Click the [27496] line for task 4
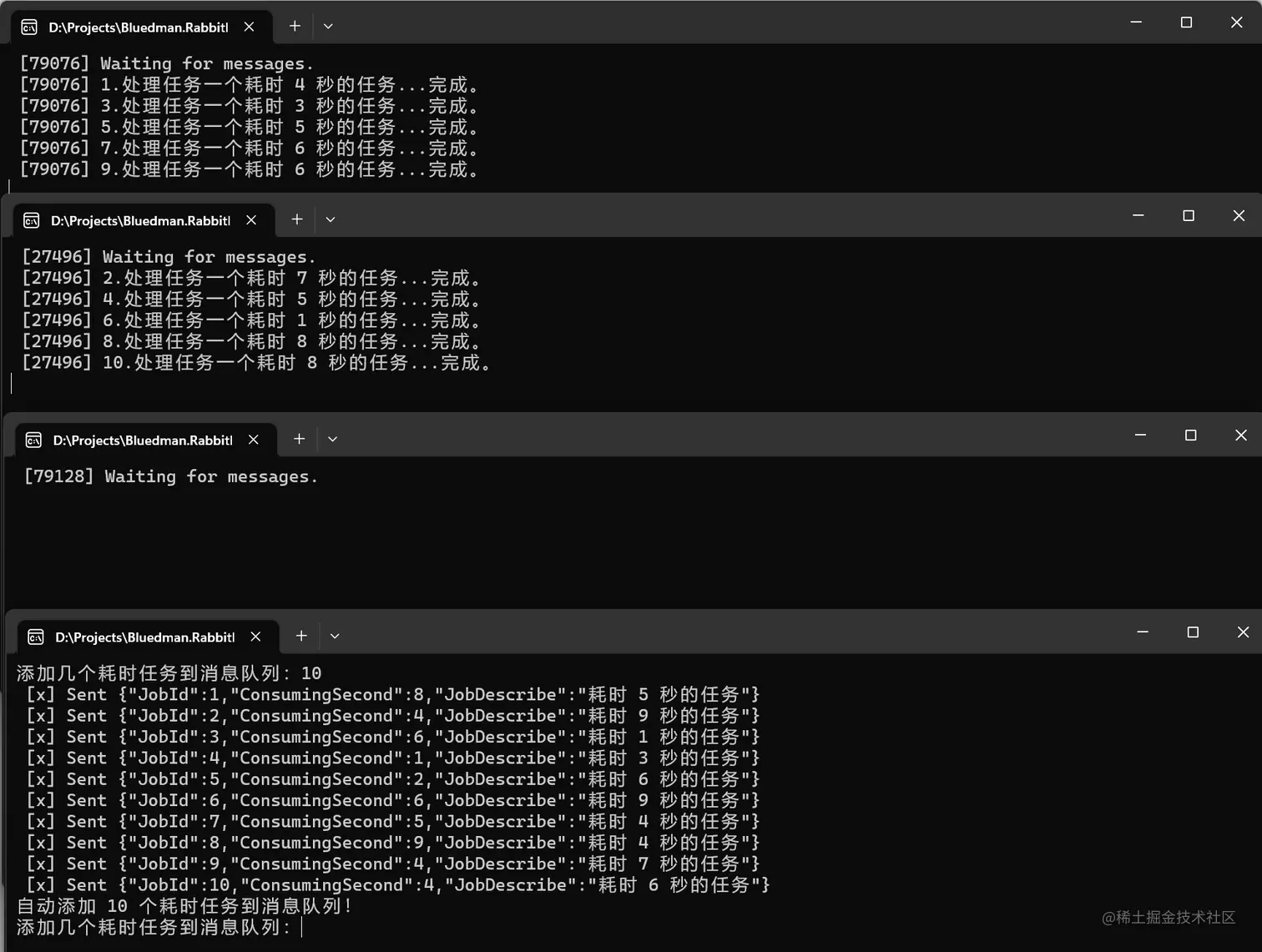The image size is (1262, 952). tap(251, 299)
